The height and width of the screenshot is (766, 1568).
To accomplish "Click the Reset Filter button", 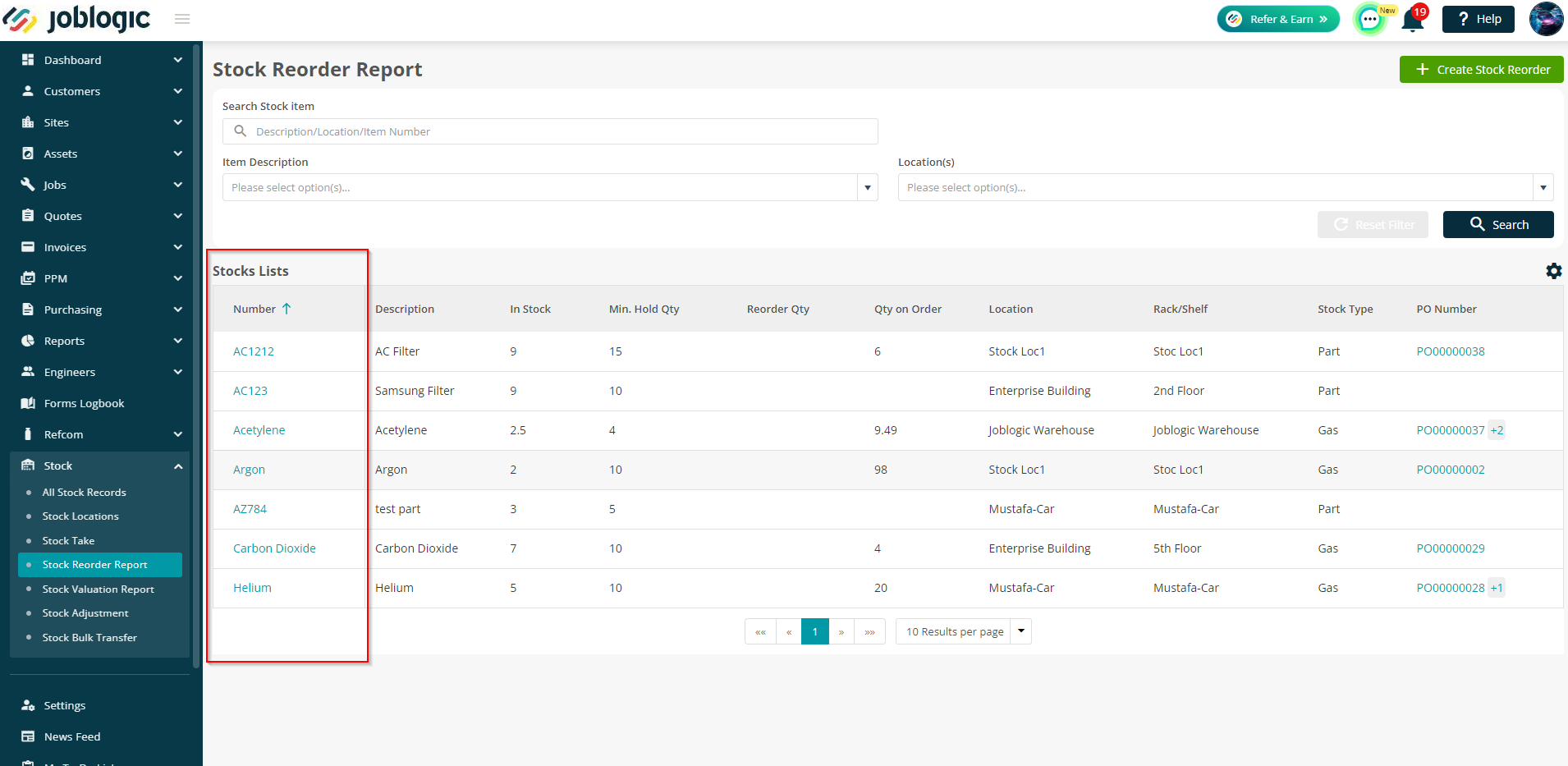I will 1373,225.
